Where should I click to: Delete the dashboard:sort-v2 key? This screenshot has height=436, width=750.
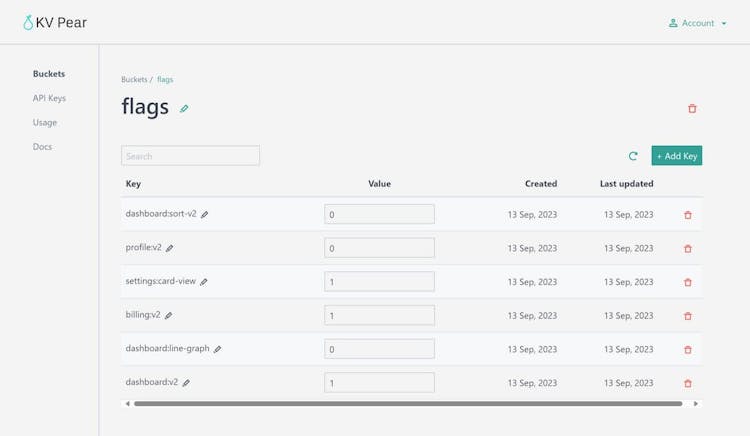coord(687,214)
